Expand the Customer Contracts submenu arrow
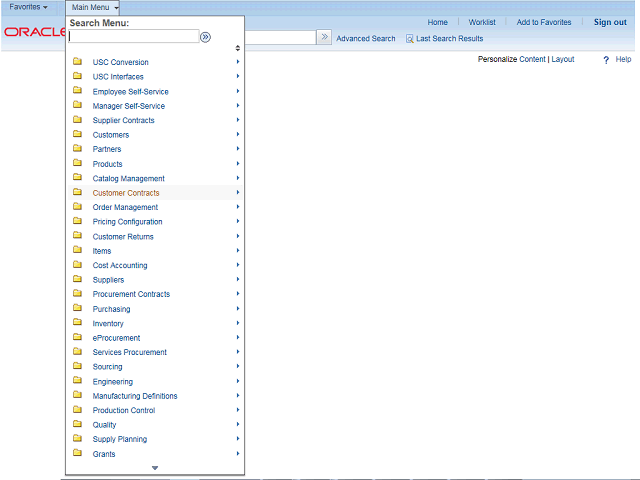The image size is (640, 480). [238, 192]
